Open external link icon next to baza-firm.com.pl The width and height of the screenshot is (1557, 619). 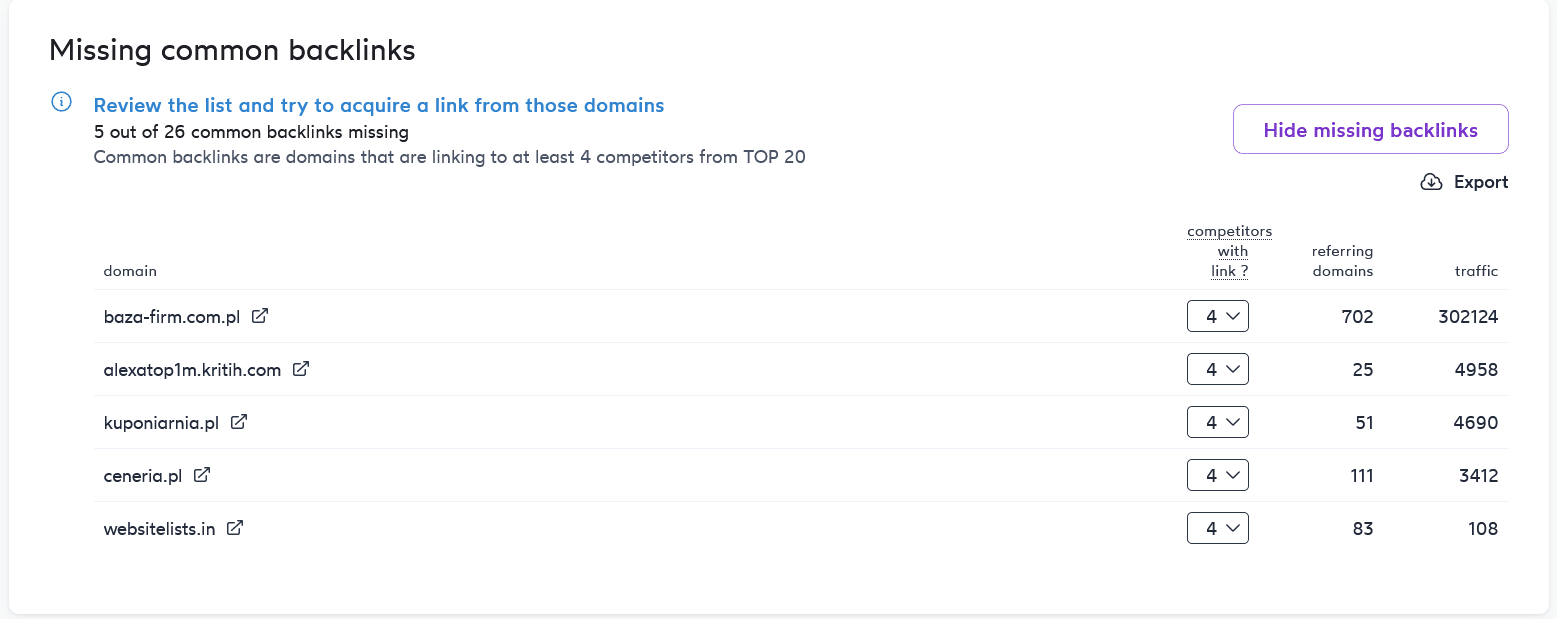(260, 316)
